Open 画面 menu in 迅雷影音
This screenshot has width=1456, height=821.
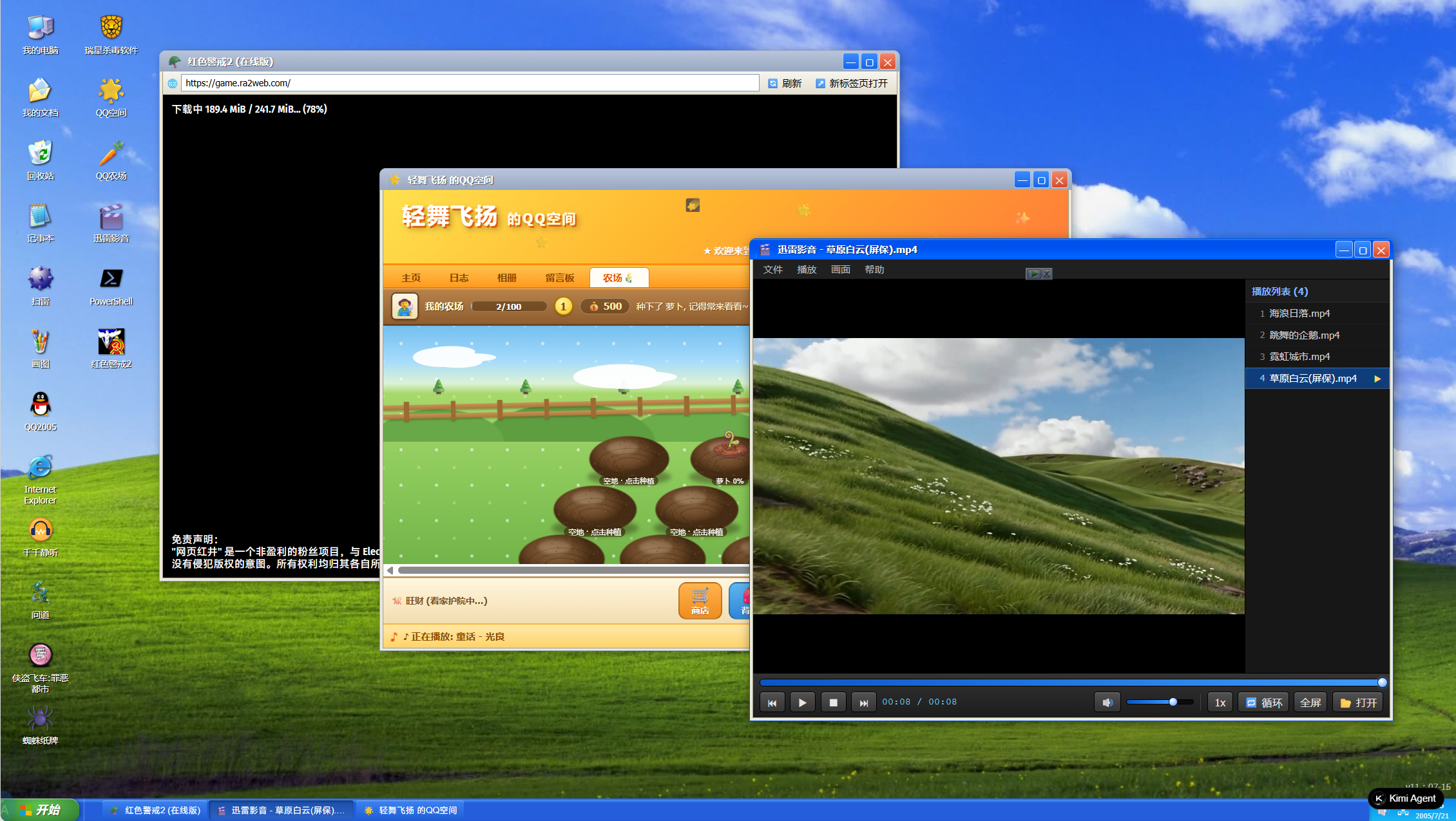point(841,270)
